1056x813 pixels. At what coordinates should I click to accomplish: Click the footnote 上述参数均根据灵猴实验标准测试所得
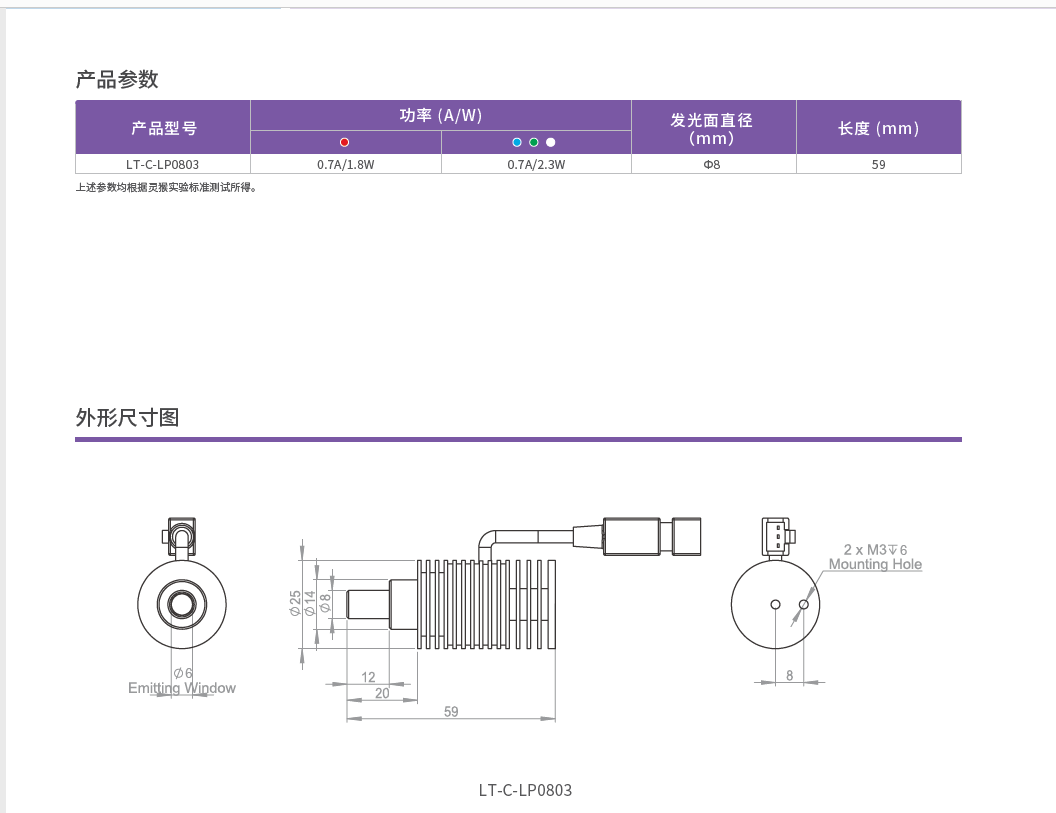[x=166, y=188]
